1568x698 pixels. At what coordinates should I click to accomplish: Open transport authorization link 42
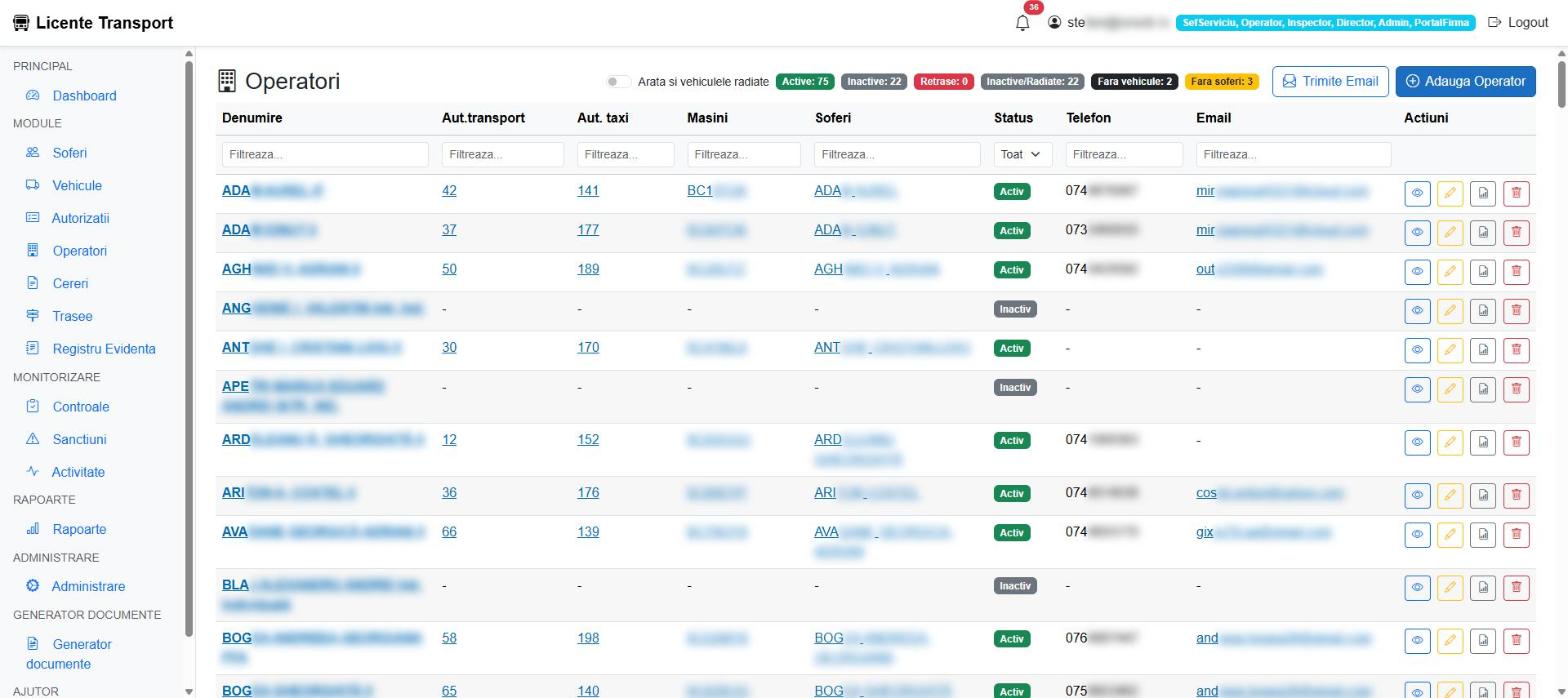tap(449, 191)
